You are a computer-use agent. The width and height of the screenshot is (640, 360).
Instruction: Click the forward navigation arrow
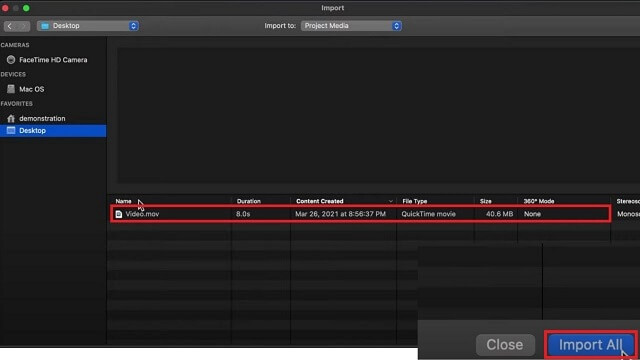pos(23,26)
